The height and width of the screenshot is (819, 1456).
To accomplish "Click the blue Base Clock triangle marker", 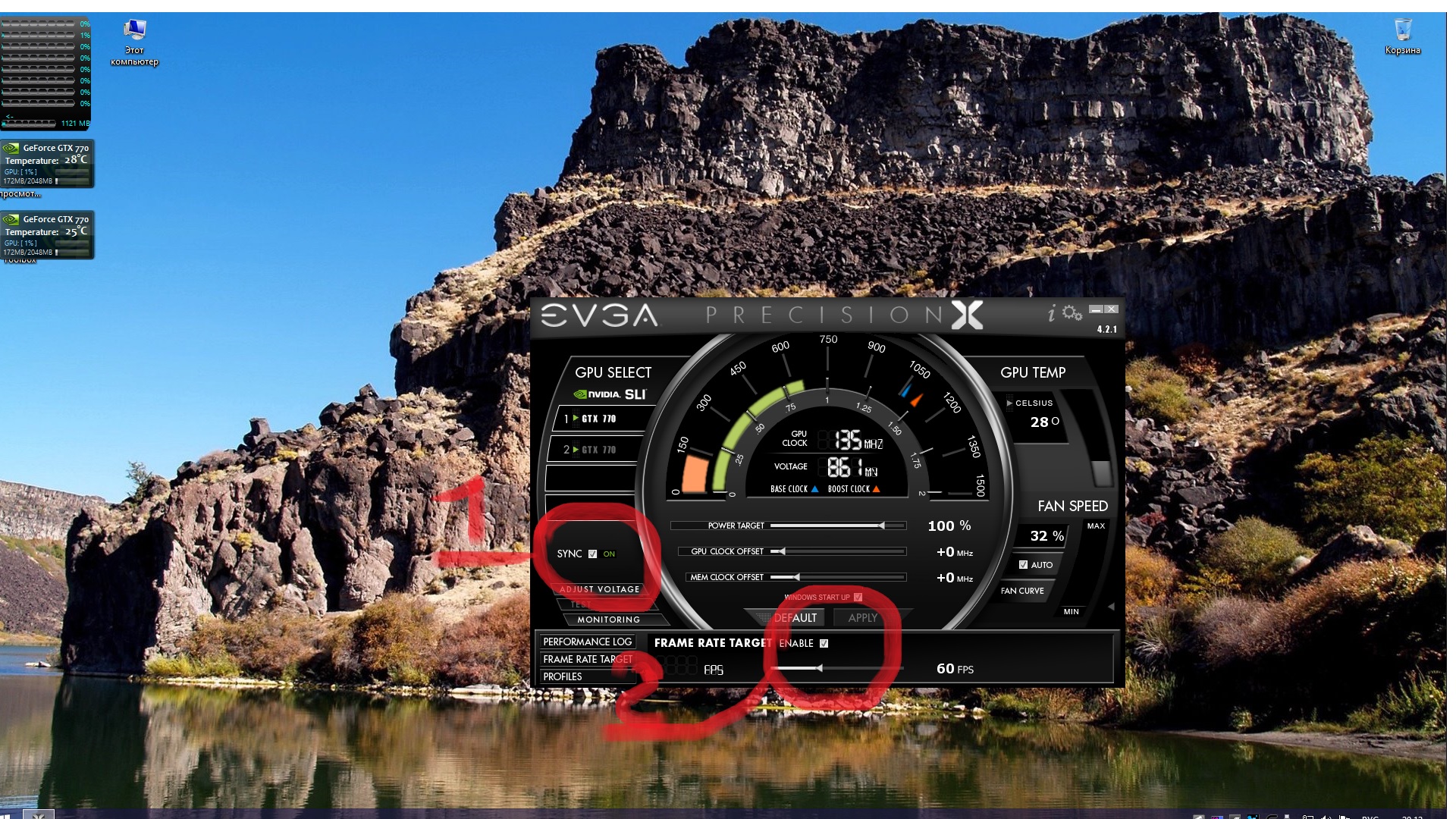I will pyautogui.click(x=815, y=489).
